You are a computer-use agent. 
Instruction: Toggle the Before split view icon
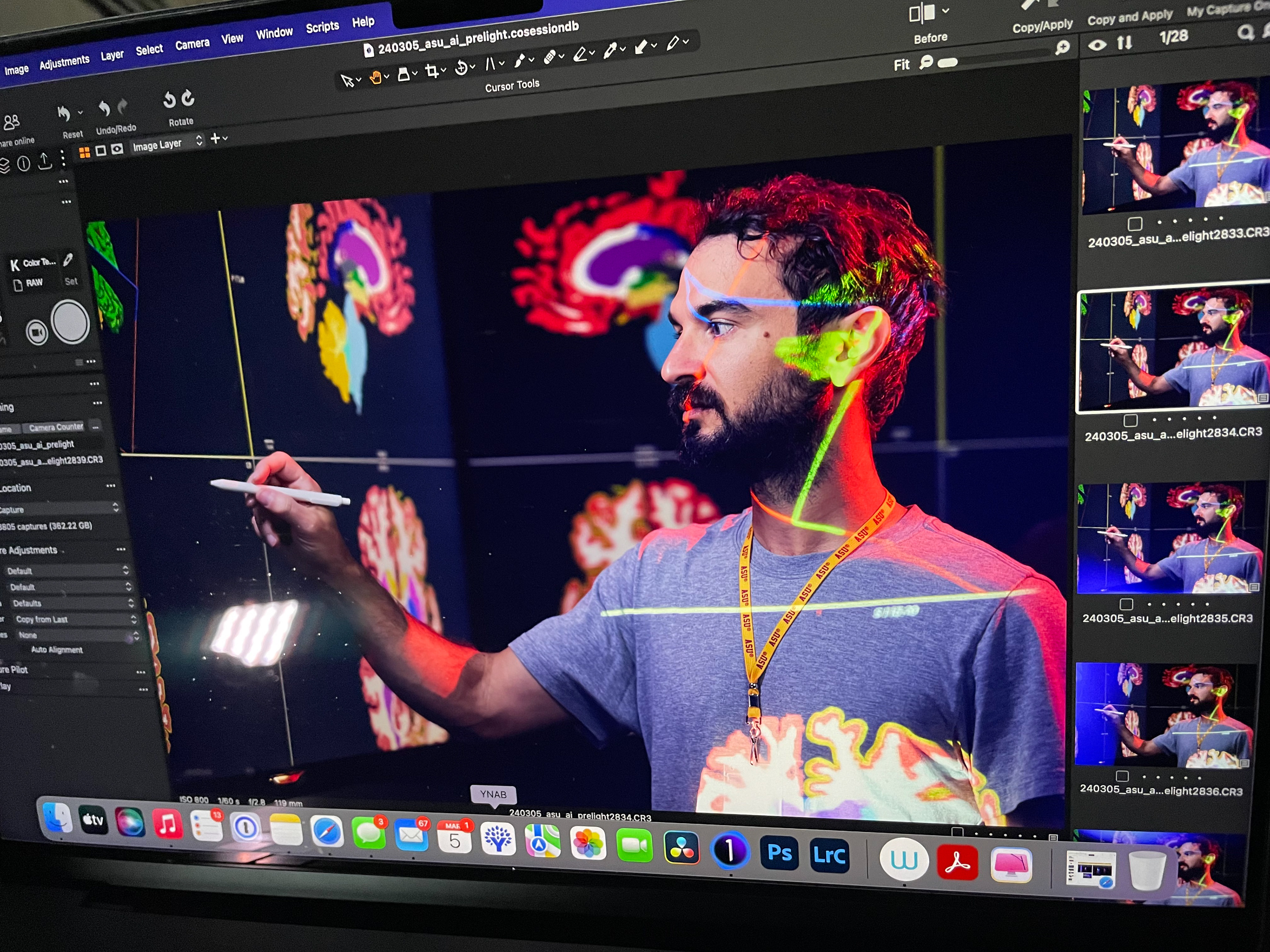(921, 13)
